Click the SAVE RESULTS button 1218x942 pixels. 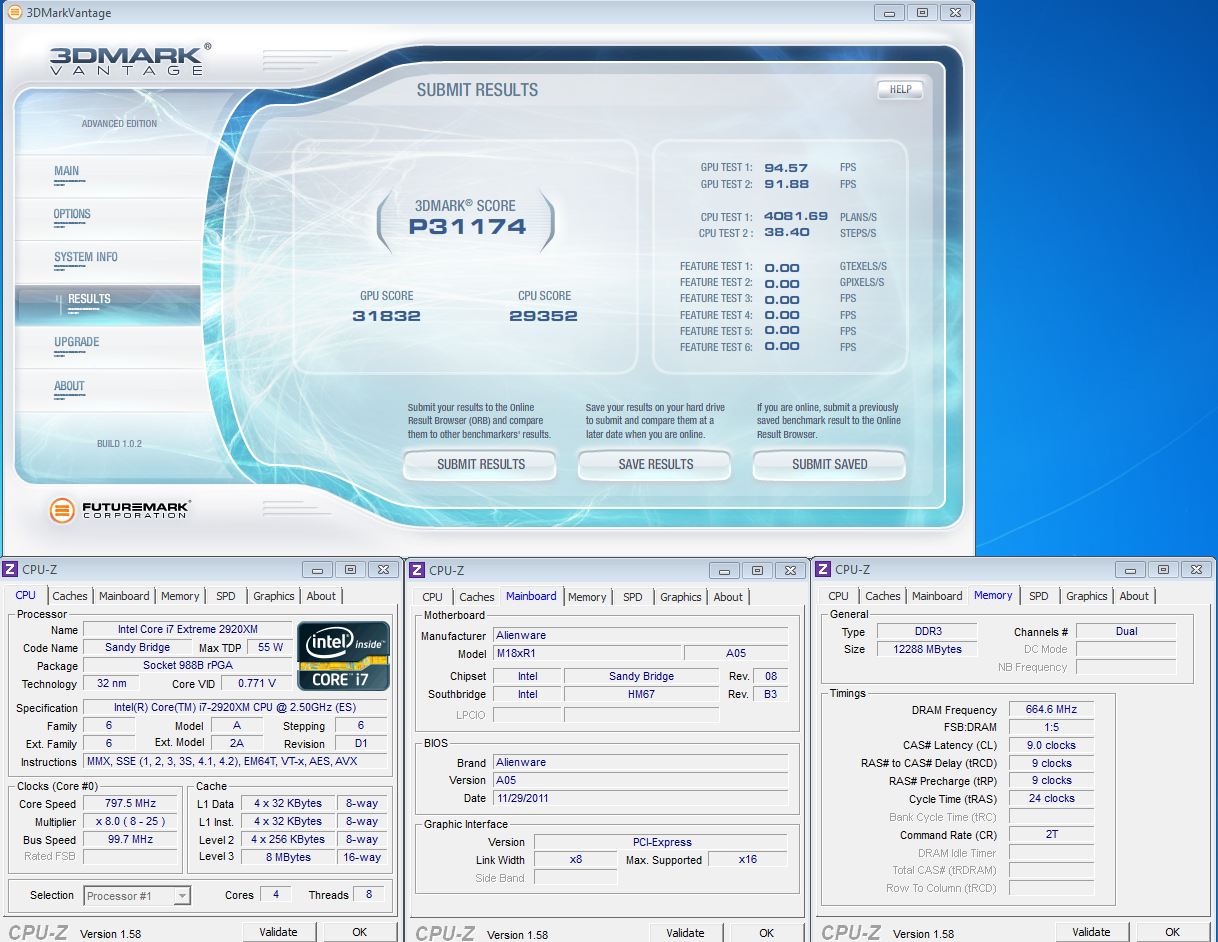click(655, 464)
